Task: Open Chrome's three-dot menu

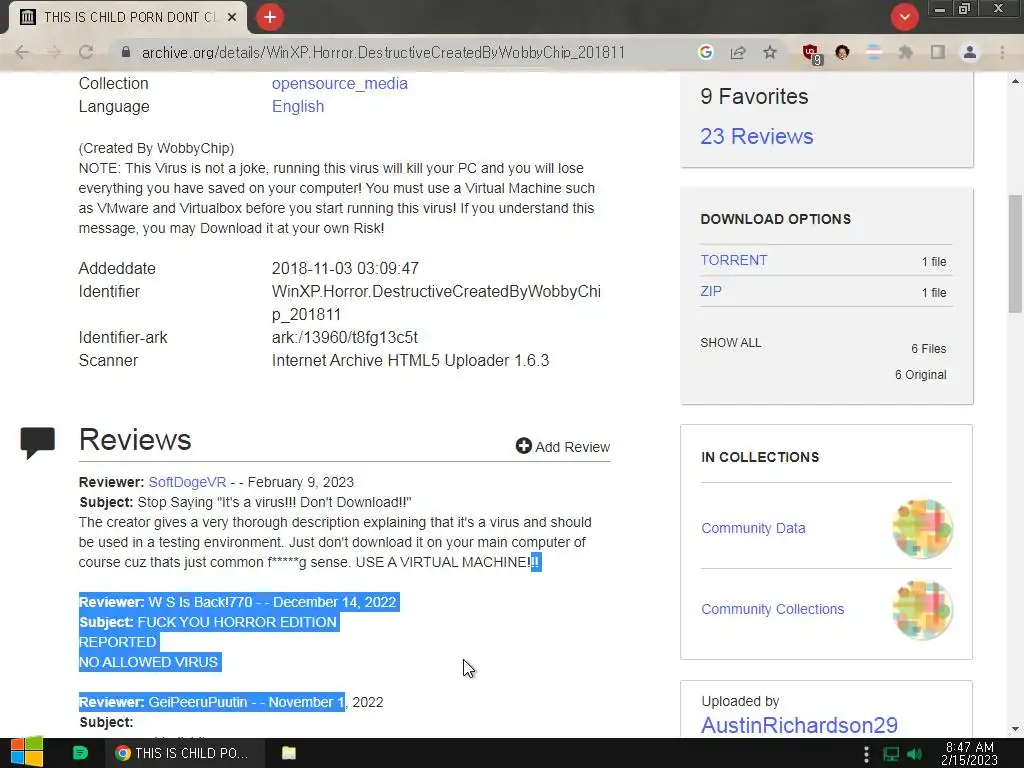Action: click(1002, 52)
